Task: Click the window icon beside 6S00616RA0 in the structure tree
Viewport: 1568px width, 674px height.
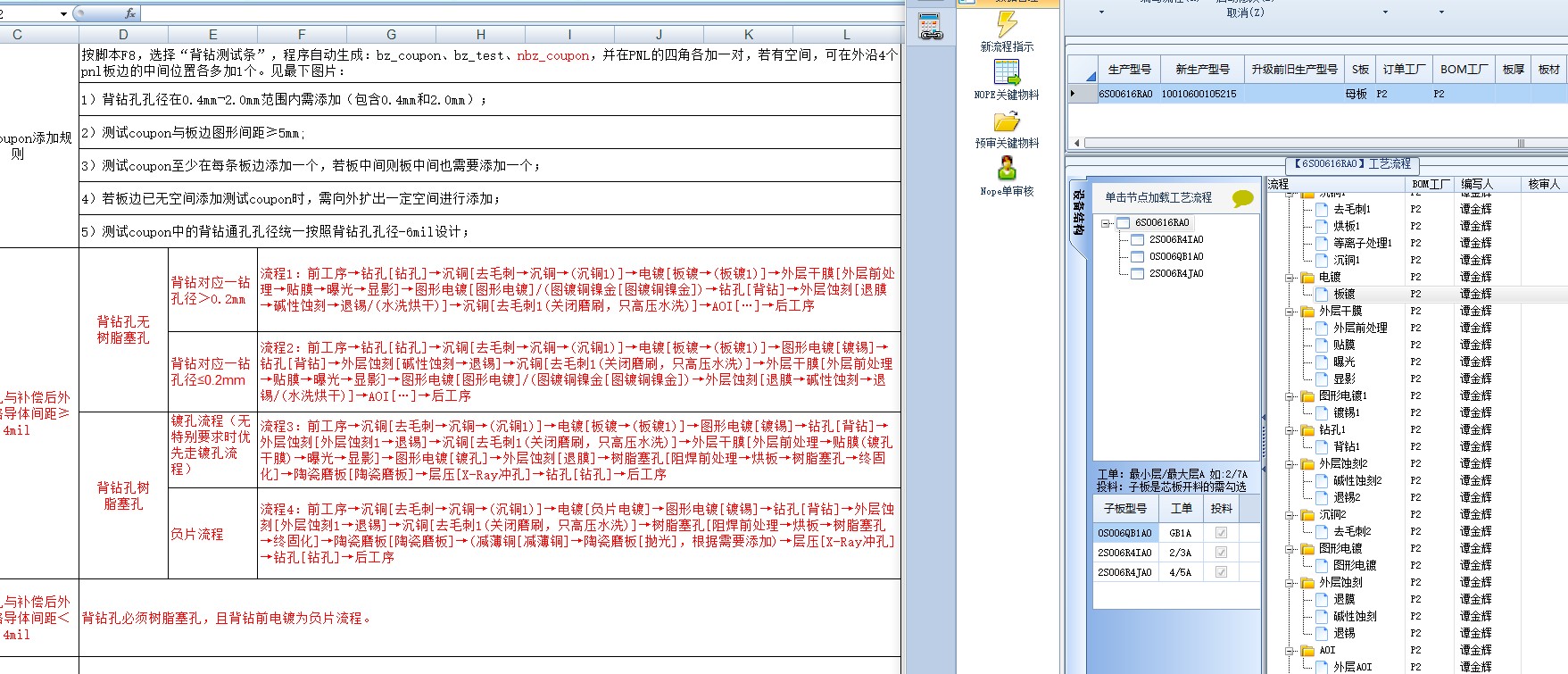Action: (1123, 223)
